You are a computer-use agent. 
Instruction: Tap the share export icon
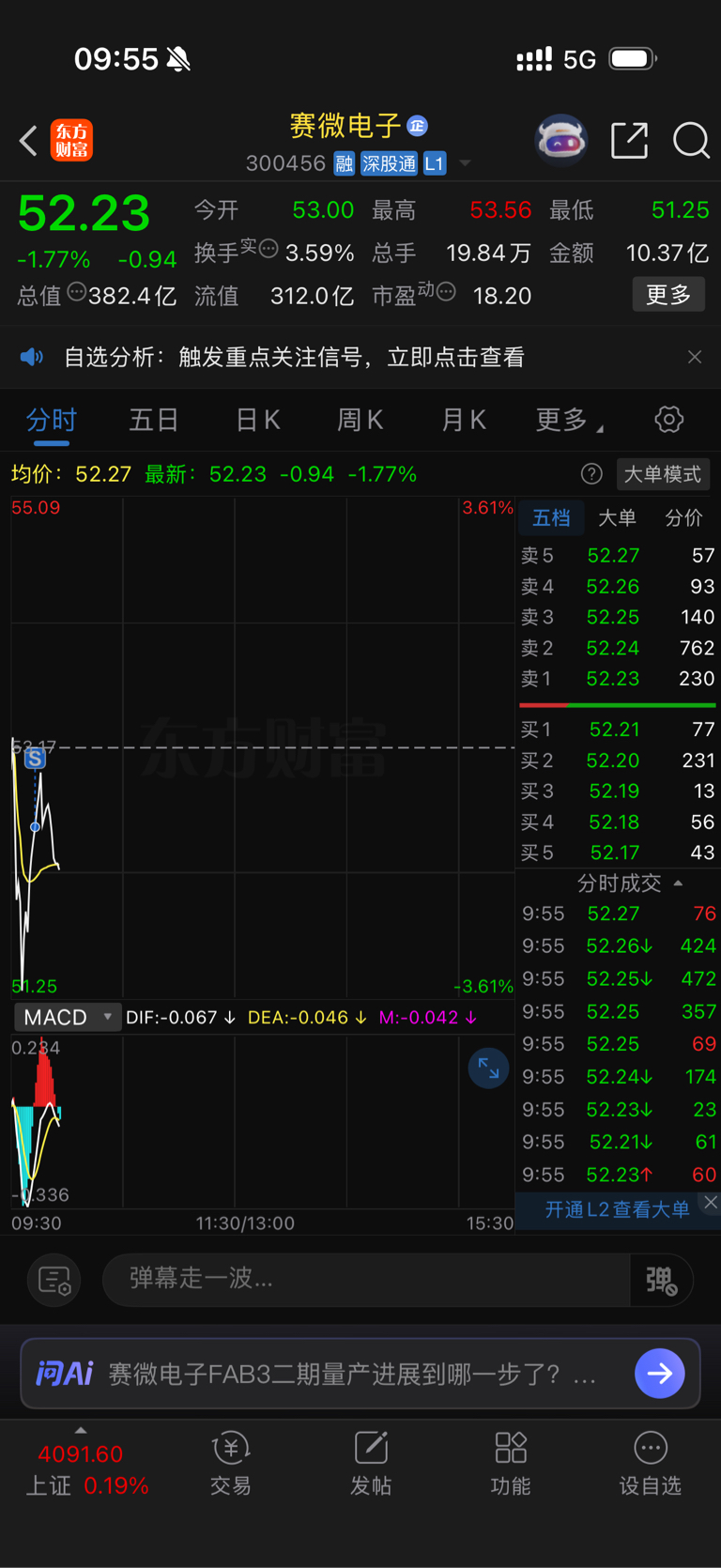[629, 141]
